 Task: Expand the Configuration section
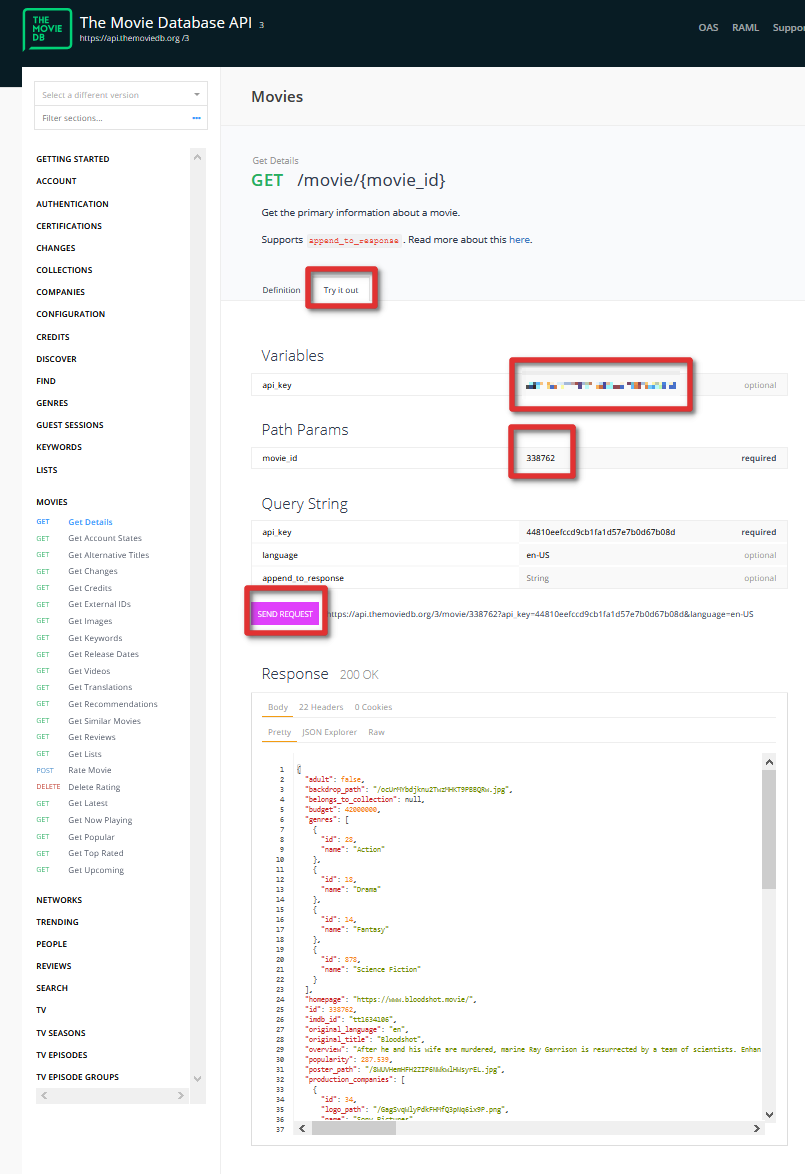70,314
